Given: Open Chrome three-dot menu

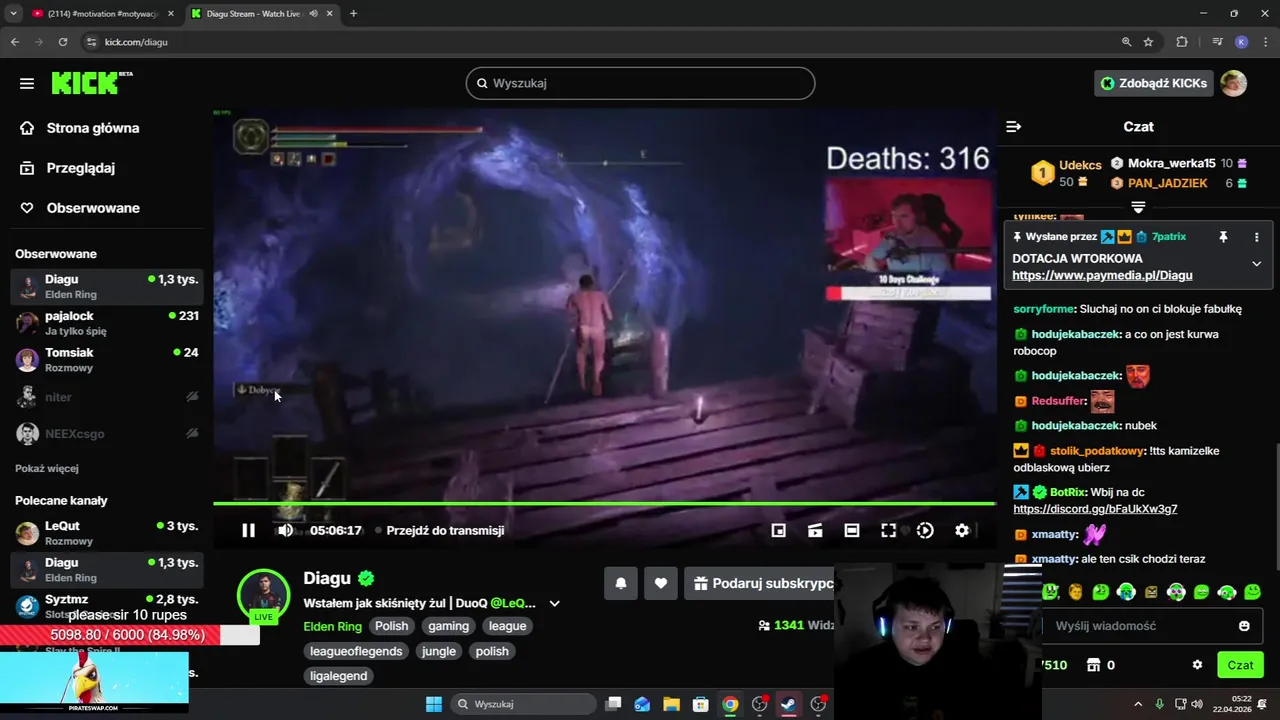Looking at the screenshot, I should tap(1264, 42).
